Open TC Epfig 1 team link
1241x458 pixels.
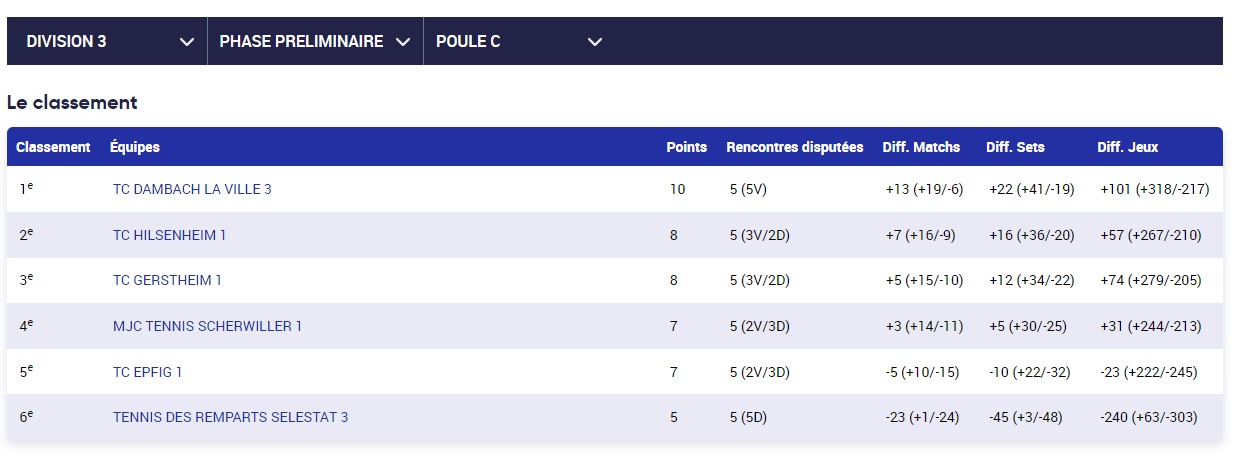coord(147,372)
